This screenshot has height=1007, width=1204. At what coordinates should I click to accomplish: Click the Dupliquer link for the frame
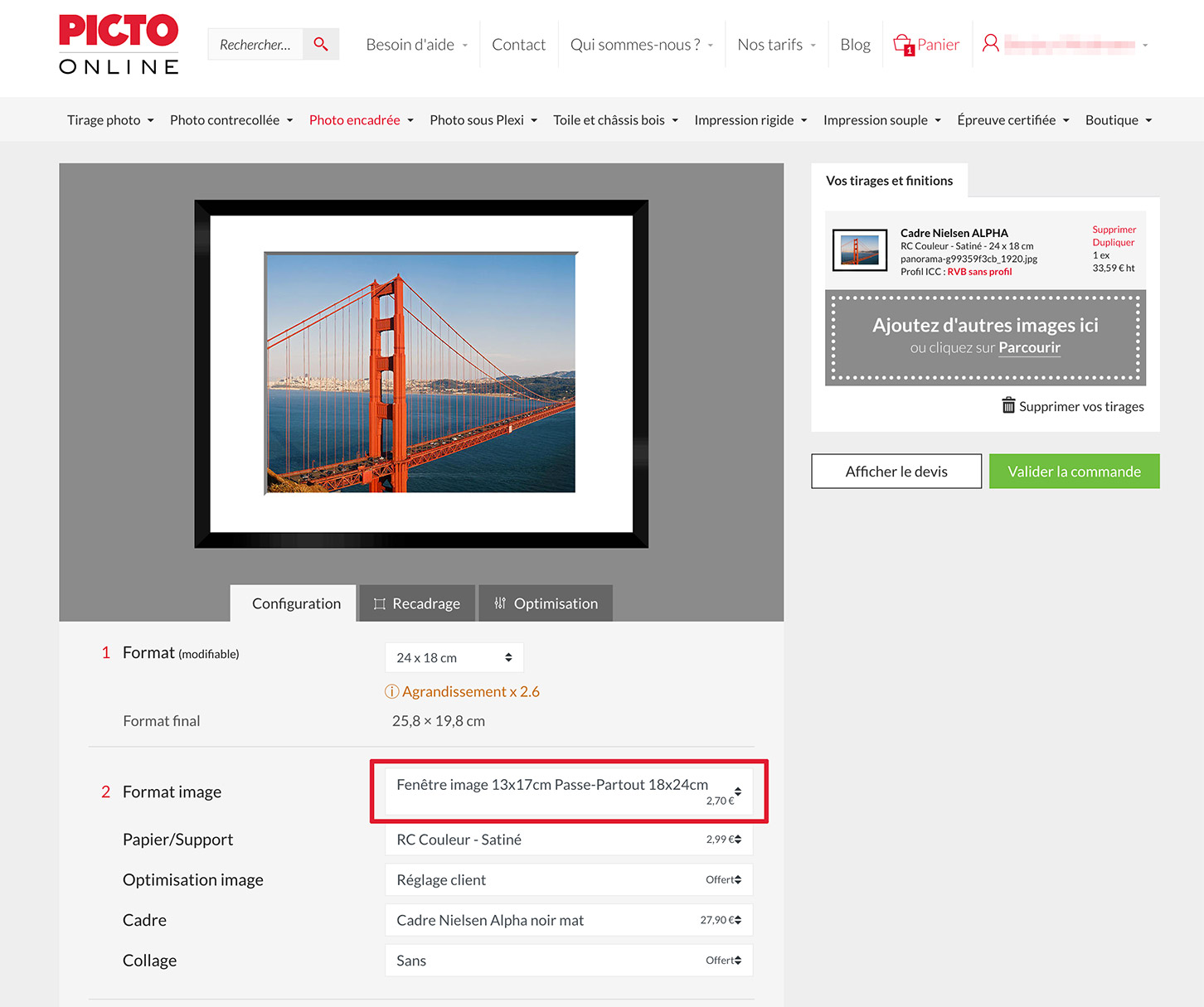[x=1113, y=243]
